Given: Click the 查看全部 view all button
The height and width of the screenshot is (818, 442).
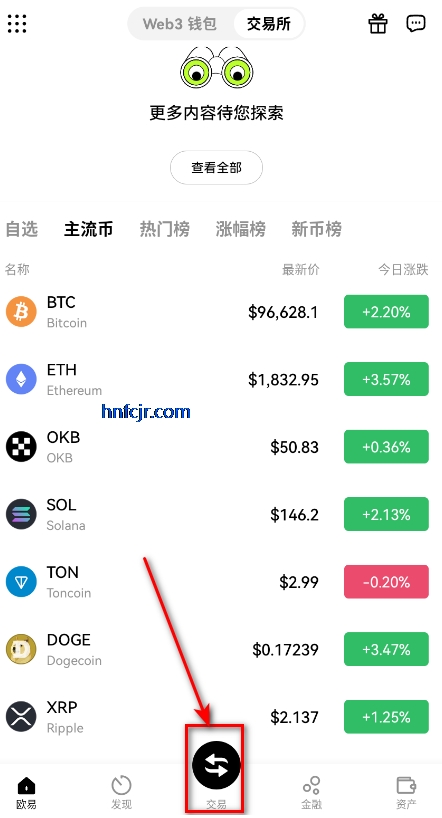Looking at the screenshot, I should pyautogui.click(x=216, y=167).
